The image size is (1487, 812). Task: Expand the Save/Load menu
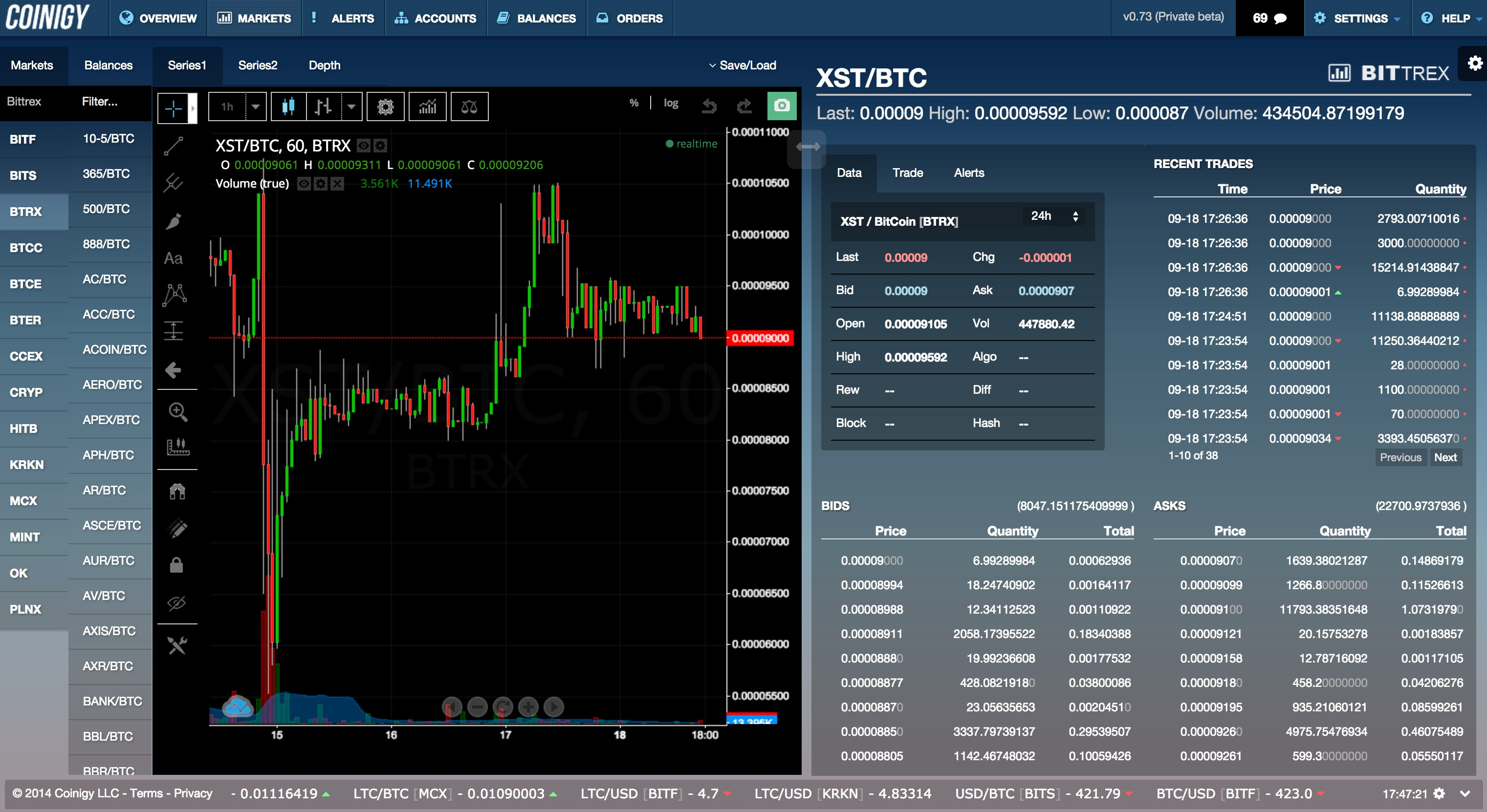click(x=743, y=65)
